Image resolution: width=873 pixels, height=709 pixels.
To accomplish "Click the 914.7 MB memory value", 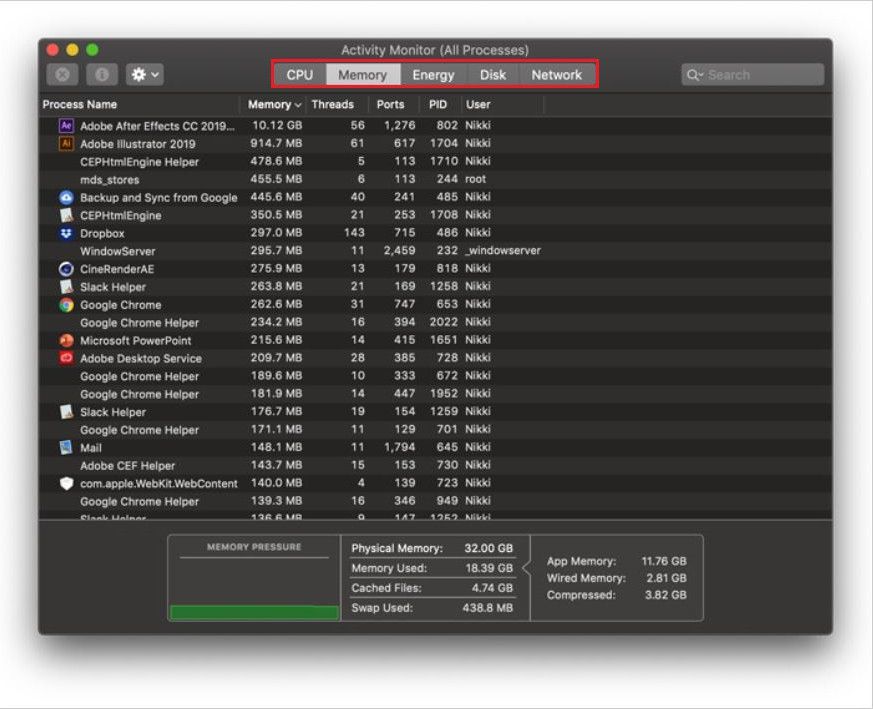I will (276, 143).
